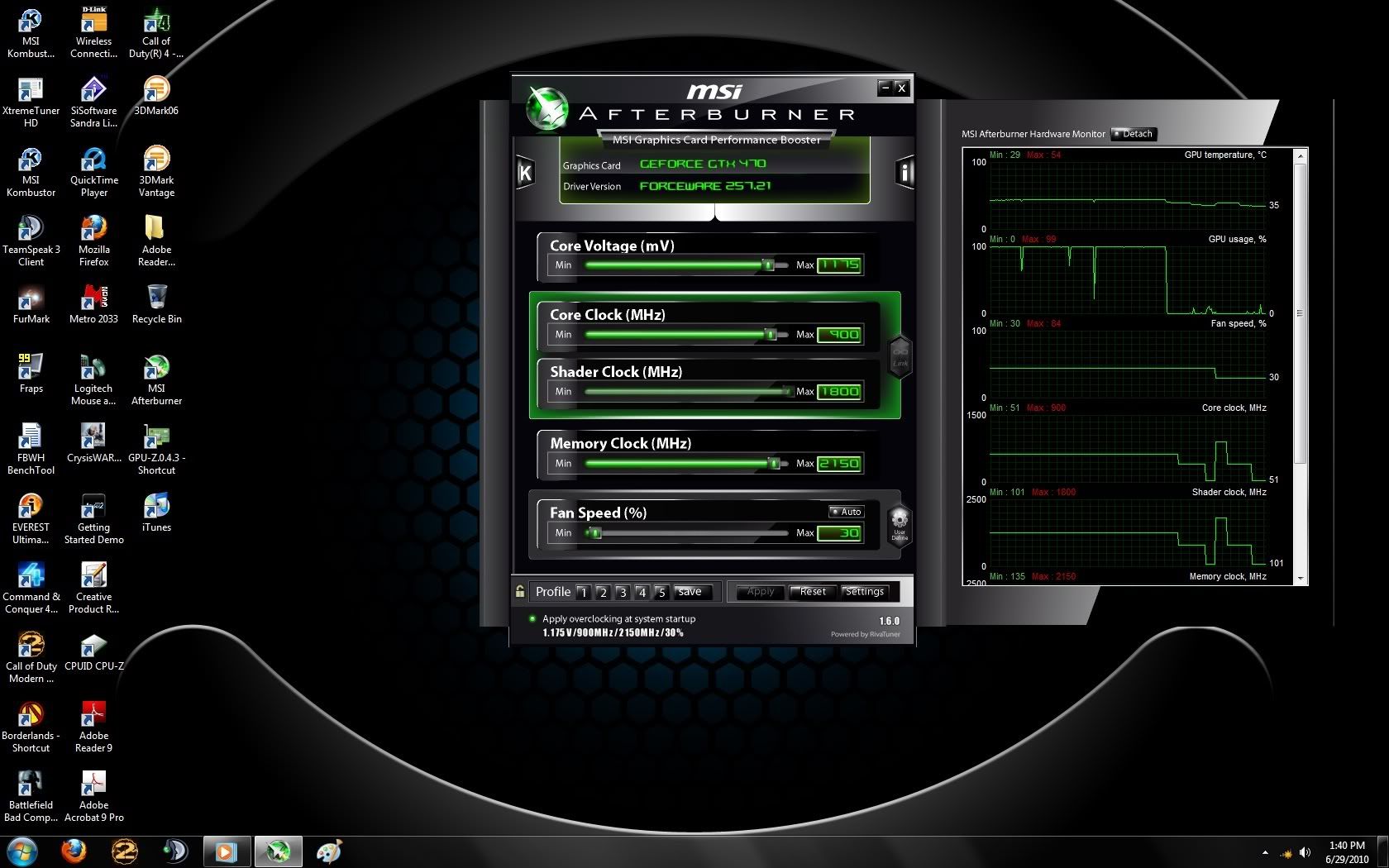The image size is (1389, 868).
Task: Open 3DMark Vantage shortcut
Action: pyautogui.click(x=156, y=171)
